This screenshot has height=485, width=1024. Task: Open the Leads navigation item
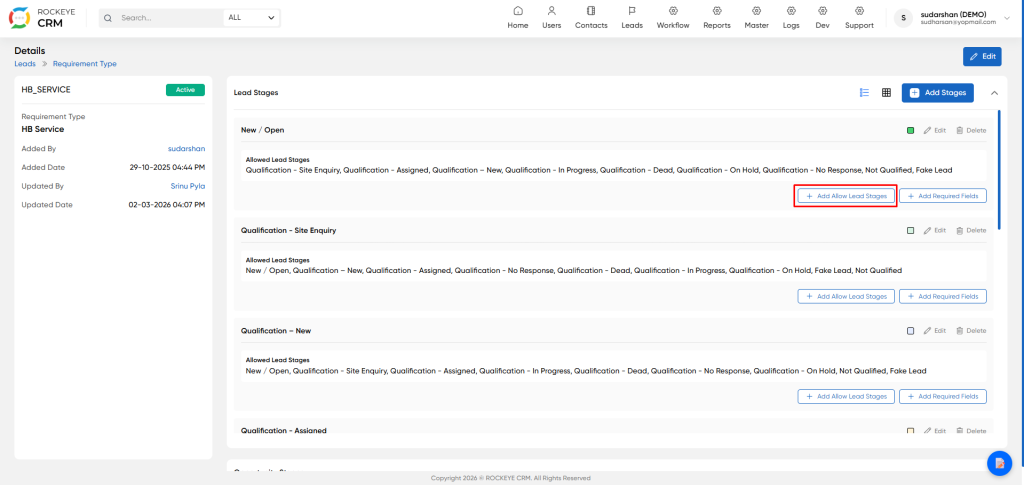(x=632, y=18)
